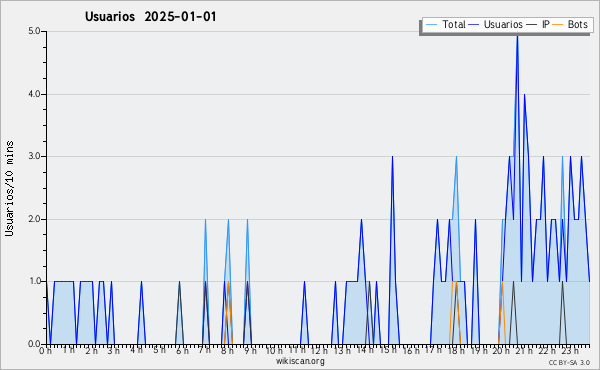Viewport: 600px width, 370px height.
Task: Click the 'Usuarios' legend label
Action: (503, 24)
